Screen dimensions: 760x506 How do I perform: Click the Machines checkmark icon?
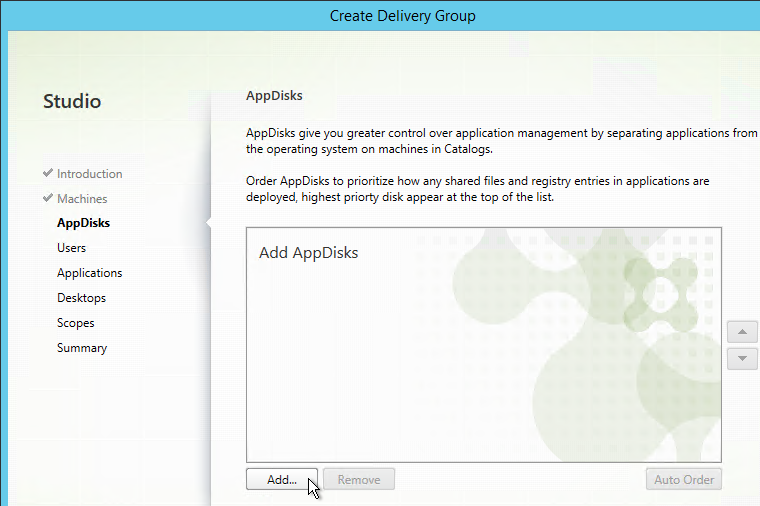tap(48, 198)
